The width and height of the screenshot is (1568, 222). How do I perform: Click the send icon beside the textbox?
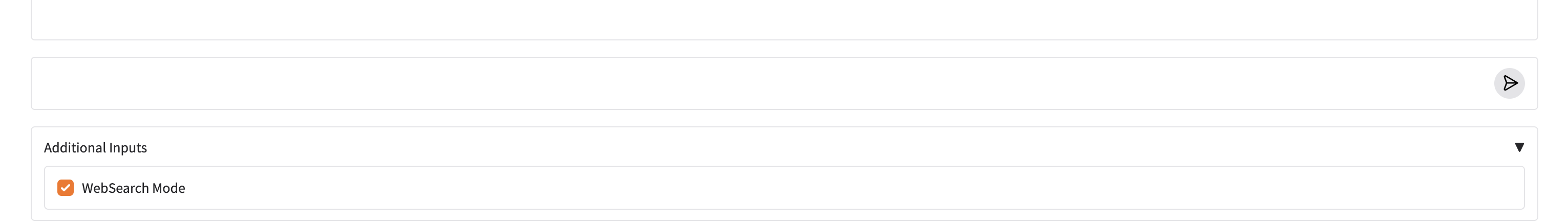tap(1509, 83)
